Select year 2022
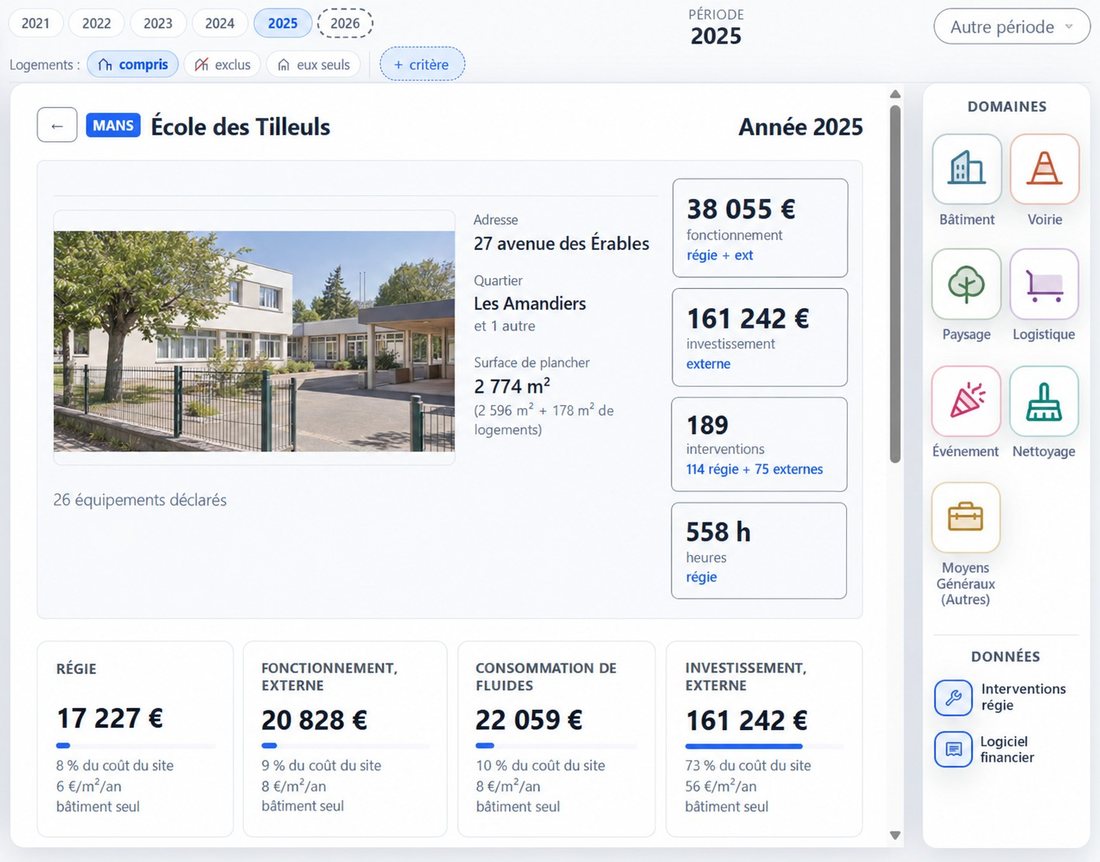 (x=96, y=23)
